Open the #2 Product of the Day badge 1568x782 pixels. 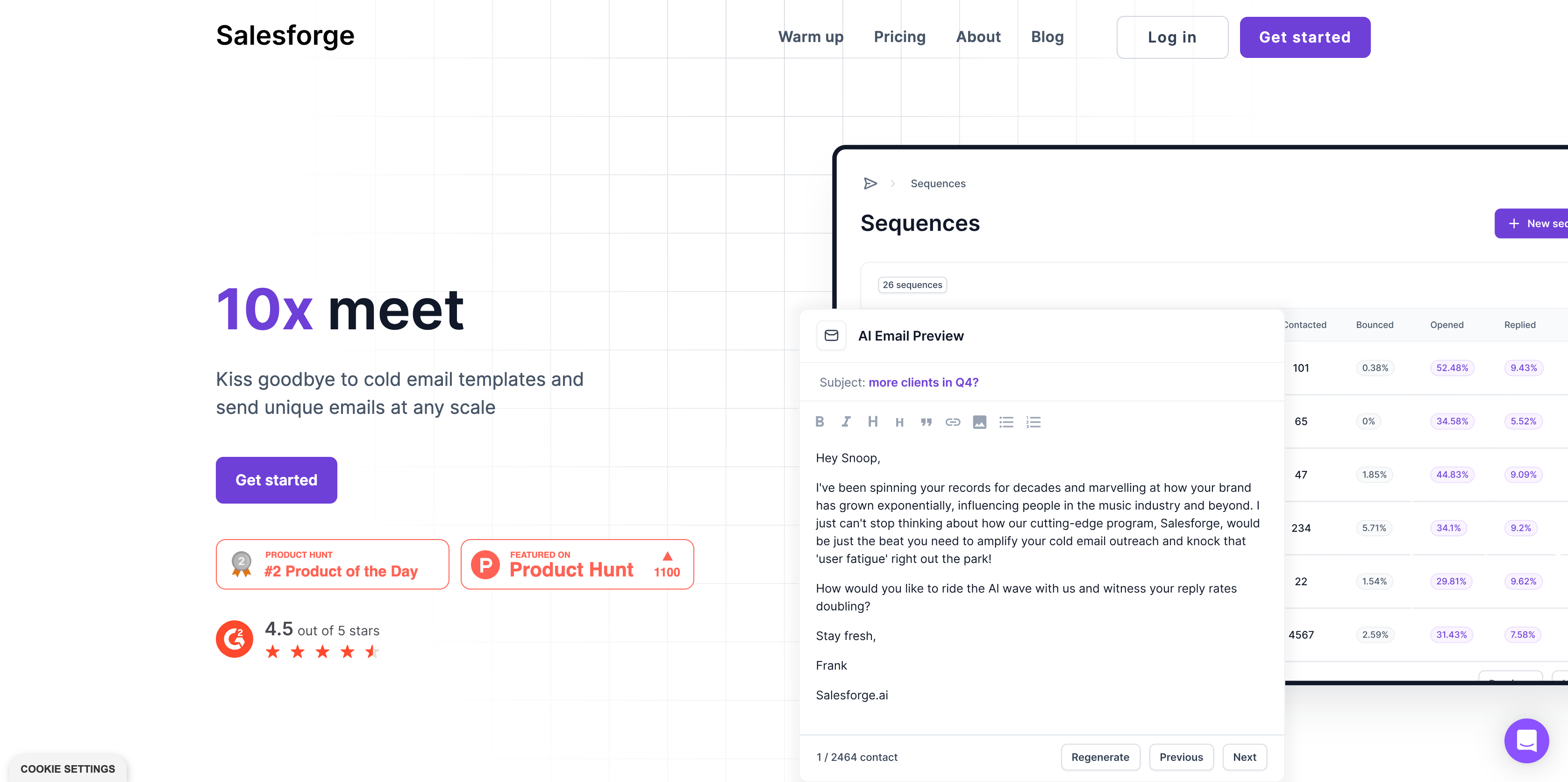pyautogui.click(x=332, y=564)
